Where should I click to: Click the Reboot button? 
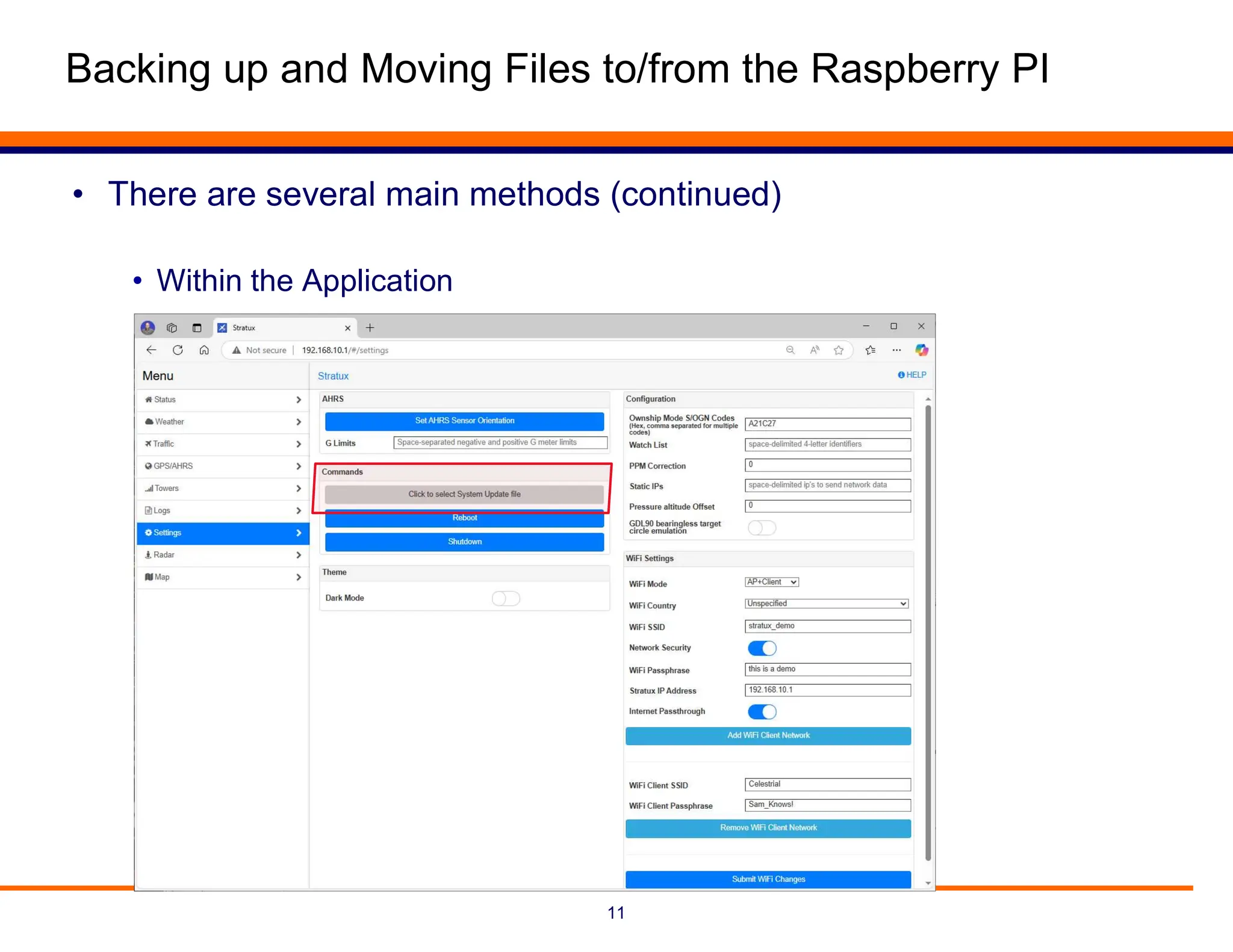tap(464, 518)
